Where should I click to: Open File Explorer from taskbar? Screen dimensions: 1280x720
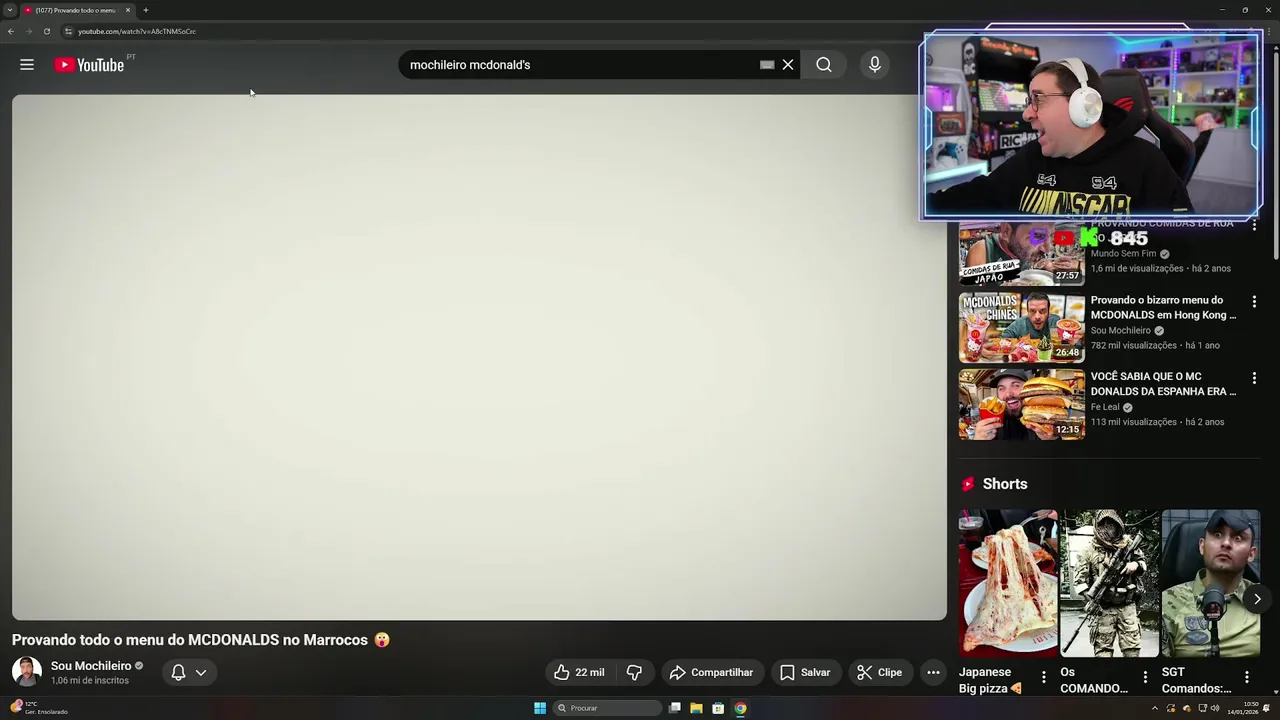pos(696,708)
